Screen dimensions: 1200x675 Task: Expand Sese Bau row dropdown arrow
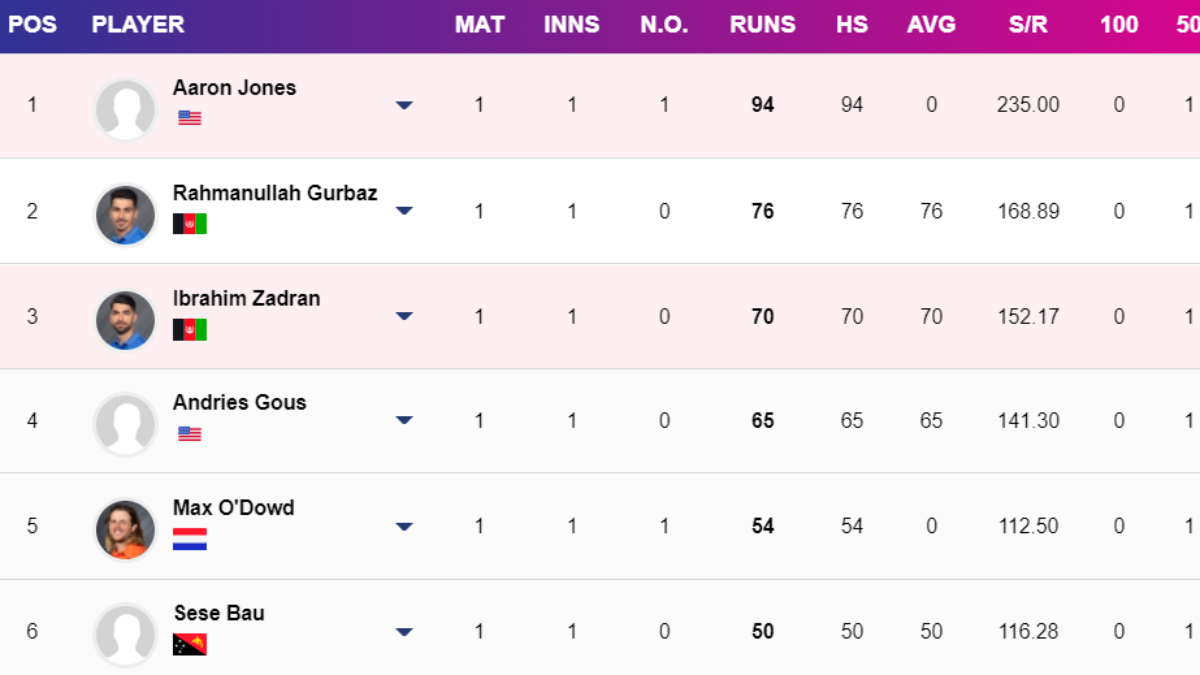click(x=404, y=632)
